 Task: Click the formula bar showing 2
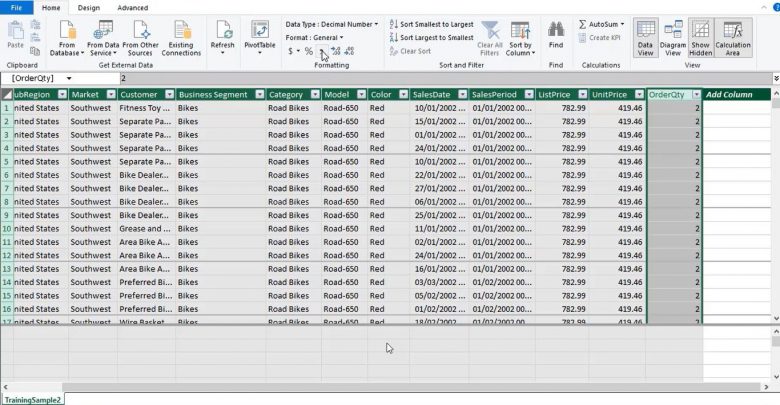pyautogui.click(x=445, y=79)
